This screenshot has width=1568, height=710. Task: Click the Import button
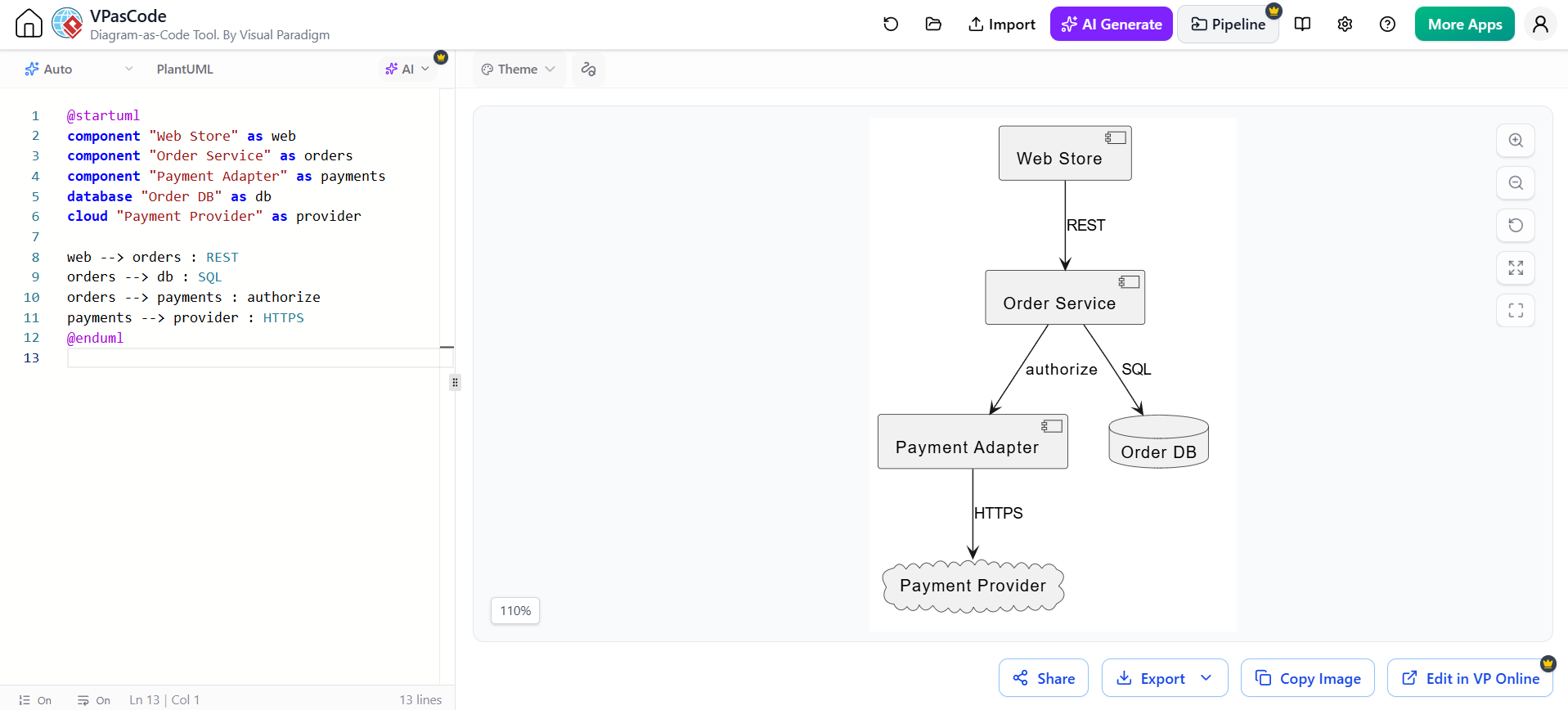point(1001,24)
